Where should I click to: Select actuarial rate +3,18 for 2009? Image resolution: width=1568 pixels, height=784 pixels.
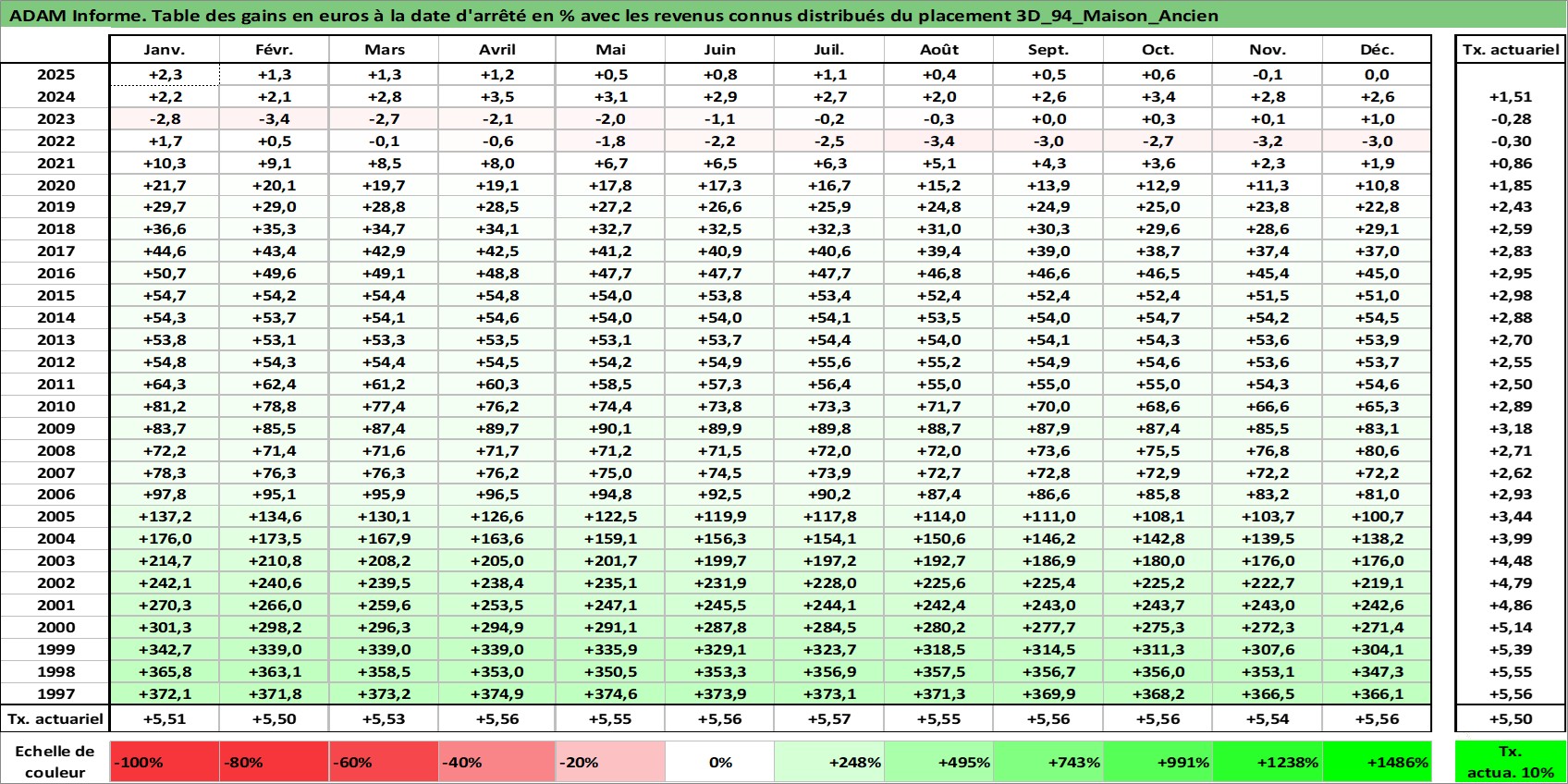click(1511, 429)
